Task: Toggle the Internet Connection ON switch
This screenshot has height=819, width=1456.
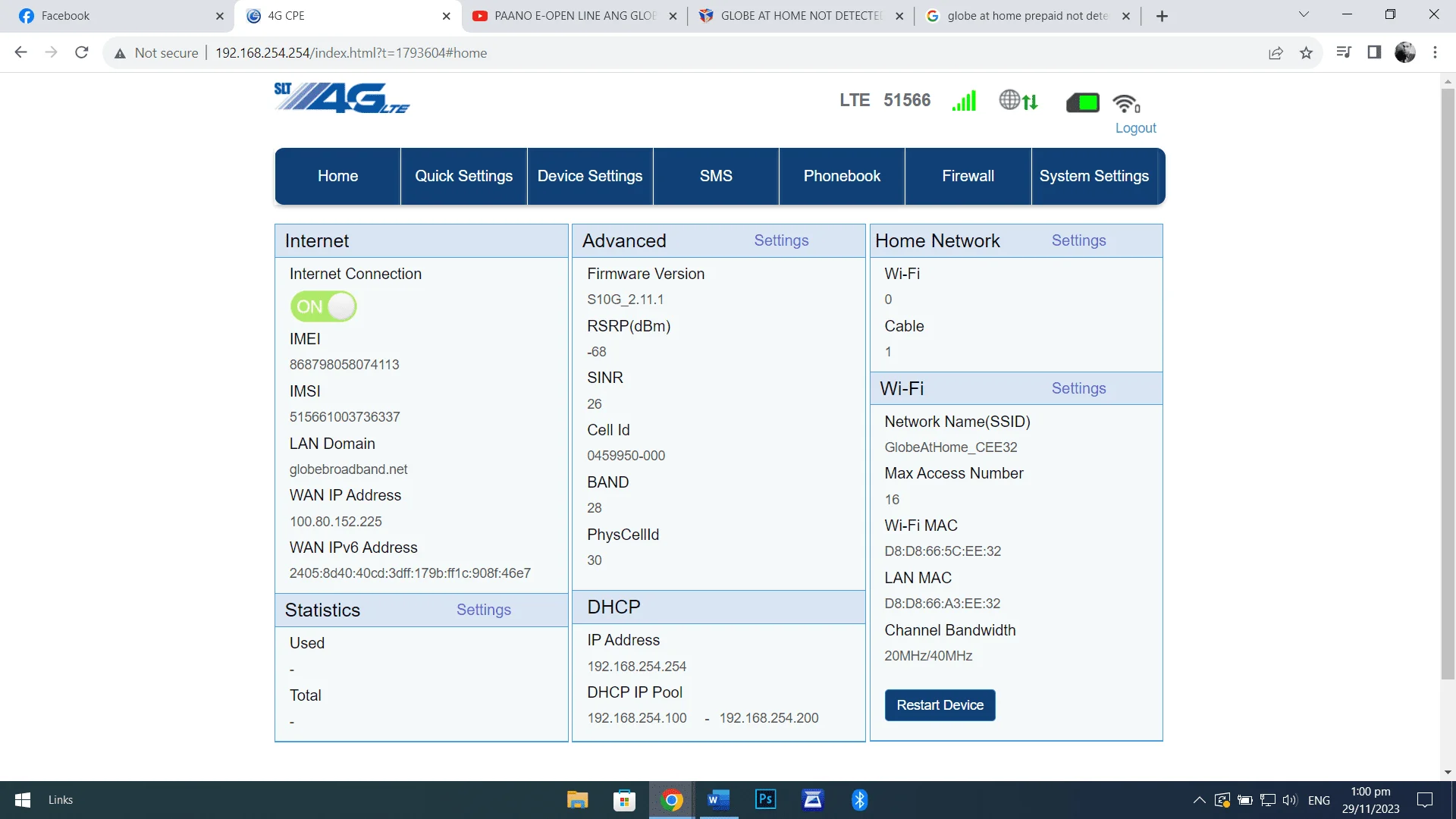Action: coord(323,306)
